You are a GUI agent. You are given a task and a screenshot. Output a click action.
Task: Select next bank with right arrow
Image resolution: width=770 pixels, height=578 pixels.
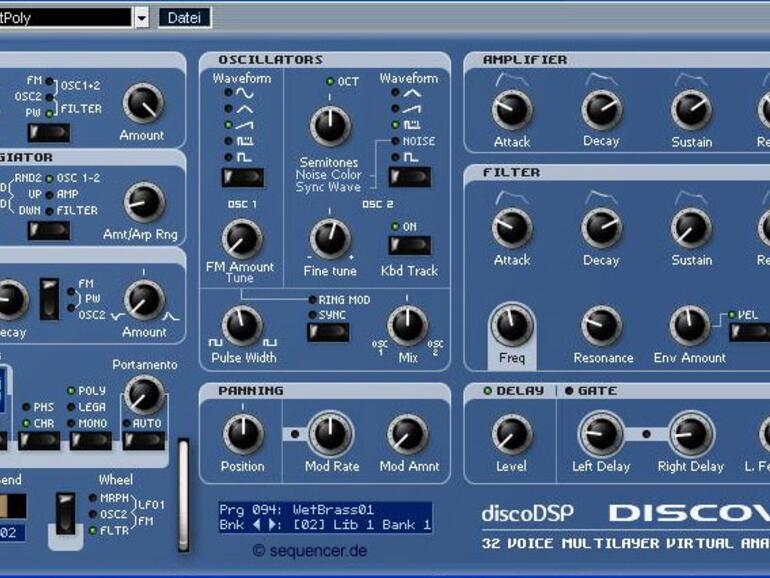click(273, 525)
